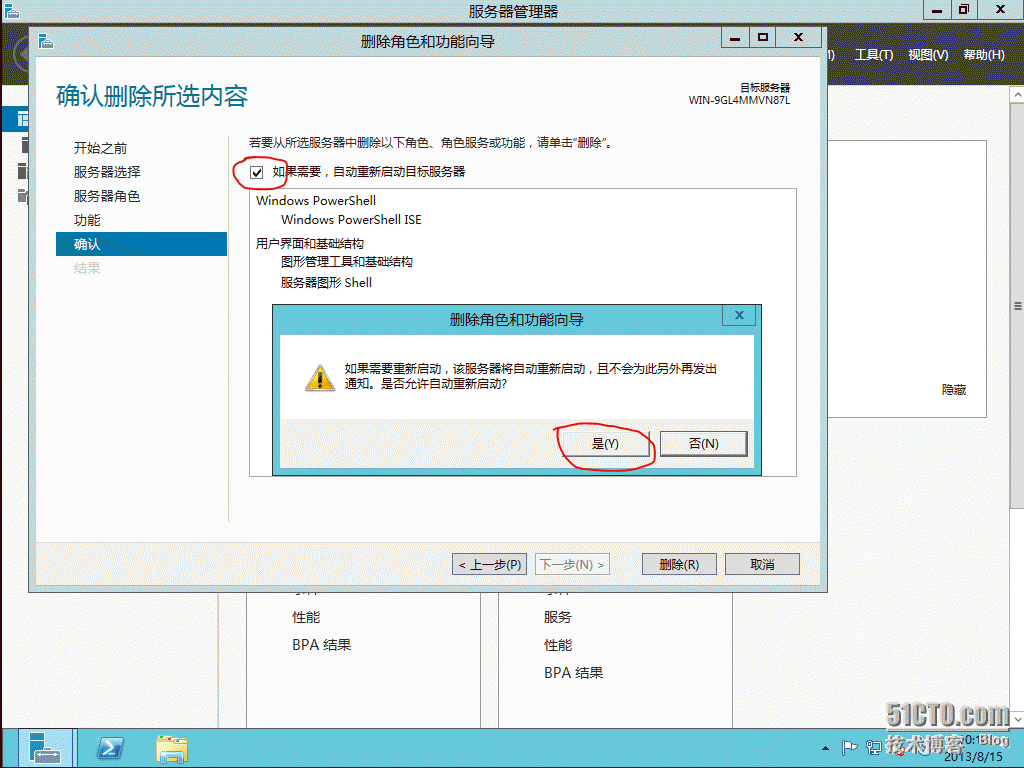Click No in the restart confirmation dialog
This screenshot has width=1024, height=768.
point(703,443)
